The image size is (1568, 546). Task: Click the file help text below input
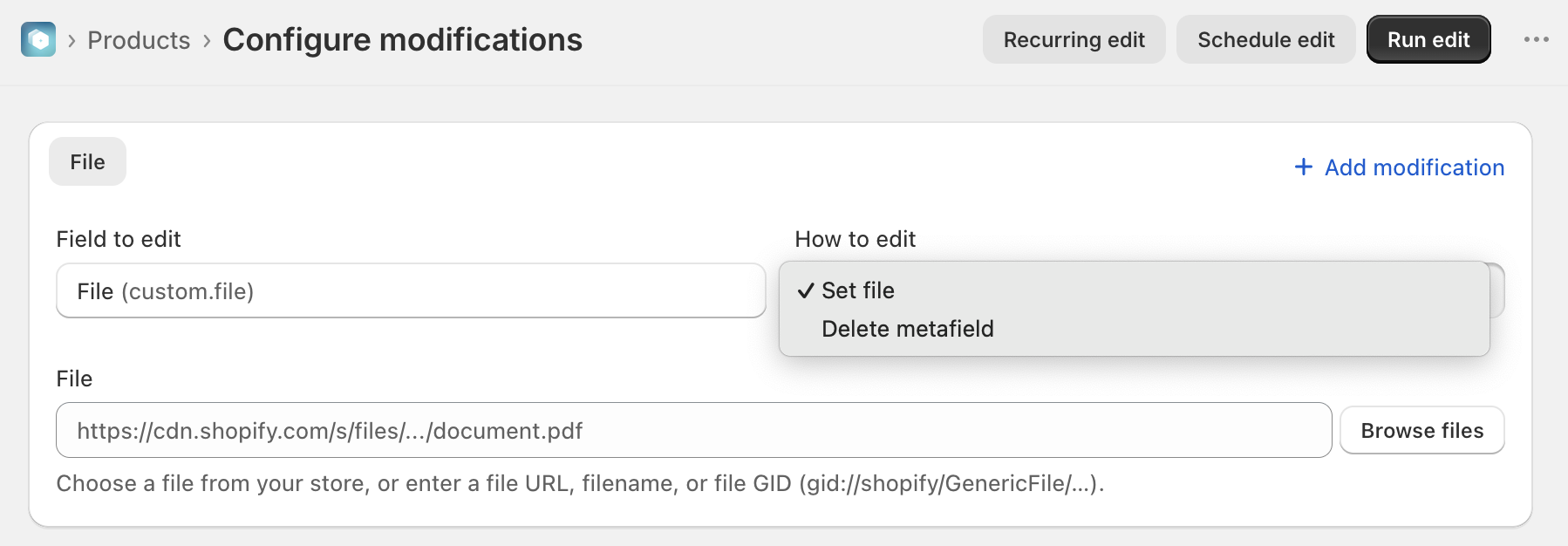click(580, 483)
